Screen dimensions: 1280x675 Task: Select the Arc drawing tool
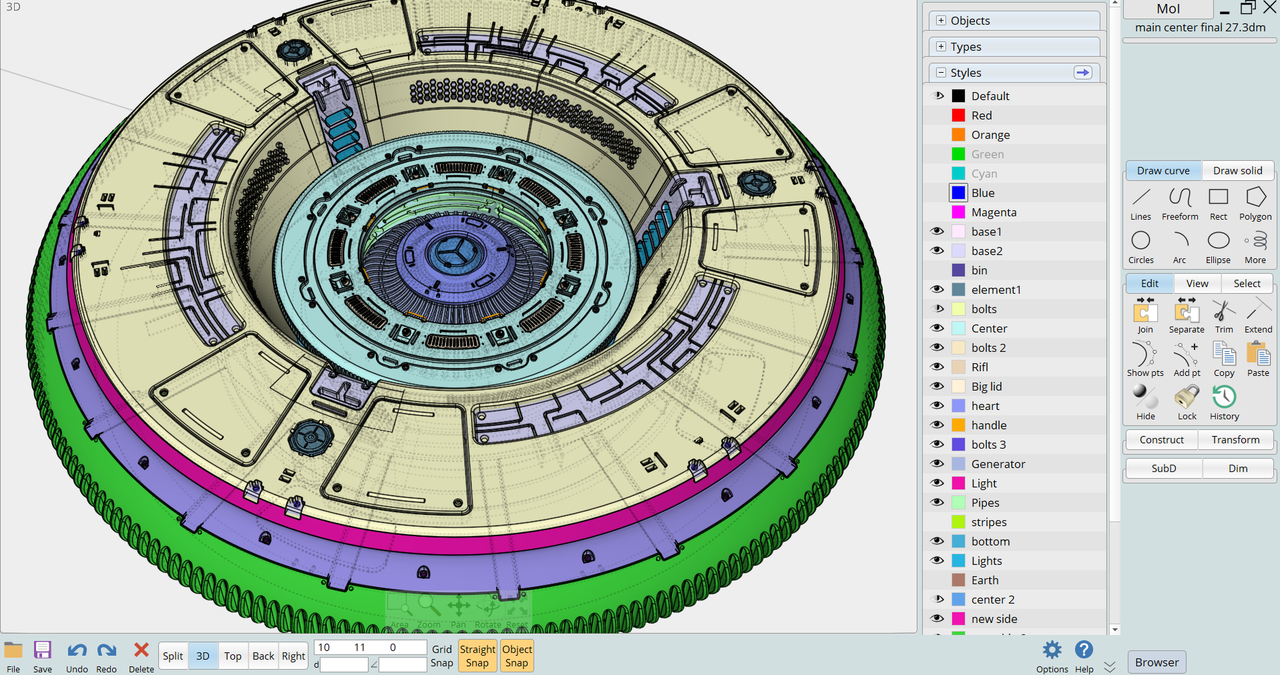1180,247
